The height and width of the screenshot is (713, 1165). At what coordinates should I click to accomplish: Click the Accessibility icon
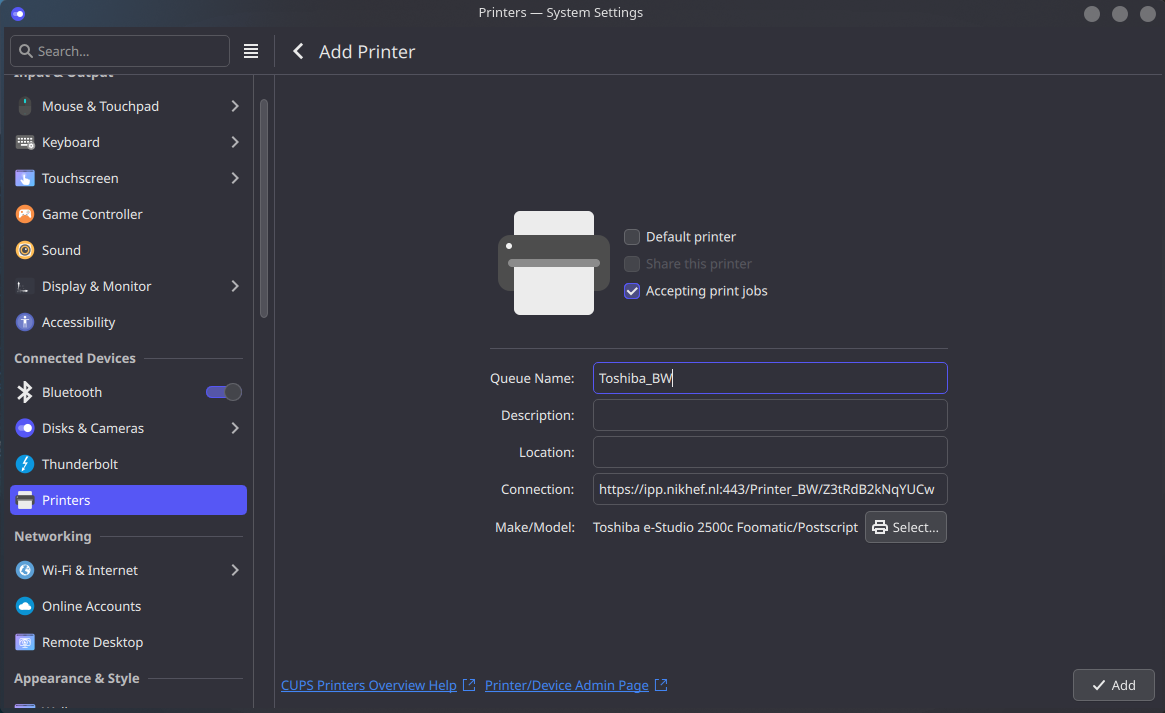pyautogui.click(x=25, y=322)
